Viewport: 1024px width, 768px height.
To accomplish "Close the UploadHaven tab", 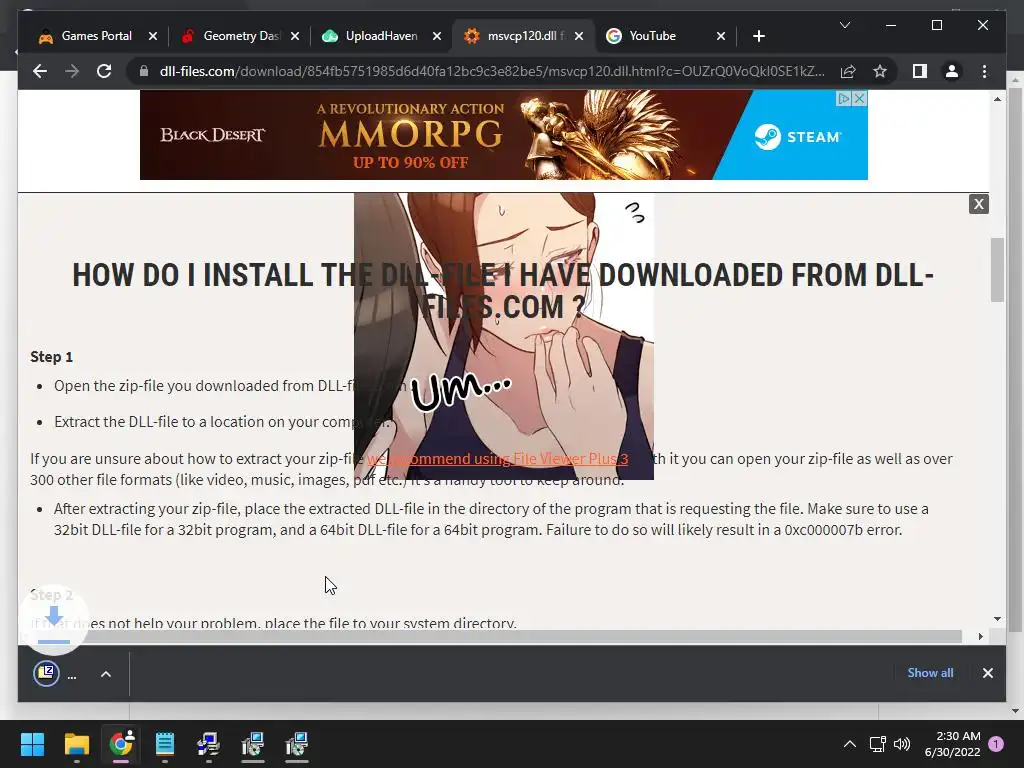I will (437, 36).
